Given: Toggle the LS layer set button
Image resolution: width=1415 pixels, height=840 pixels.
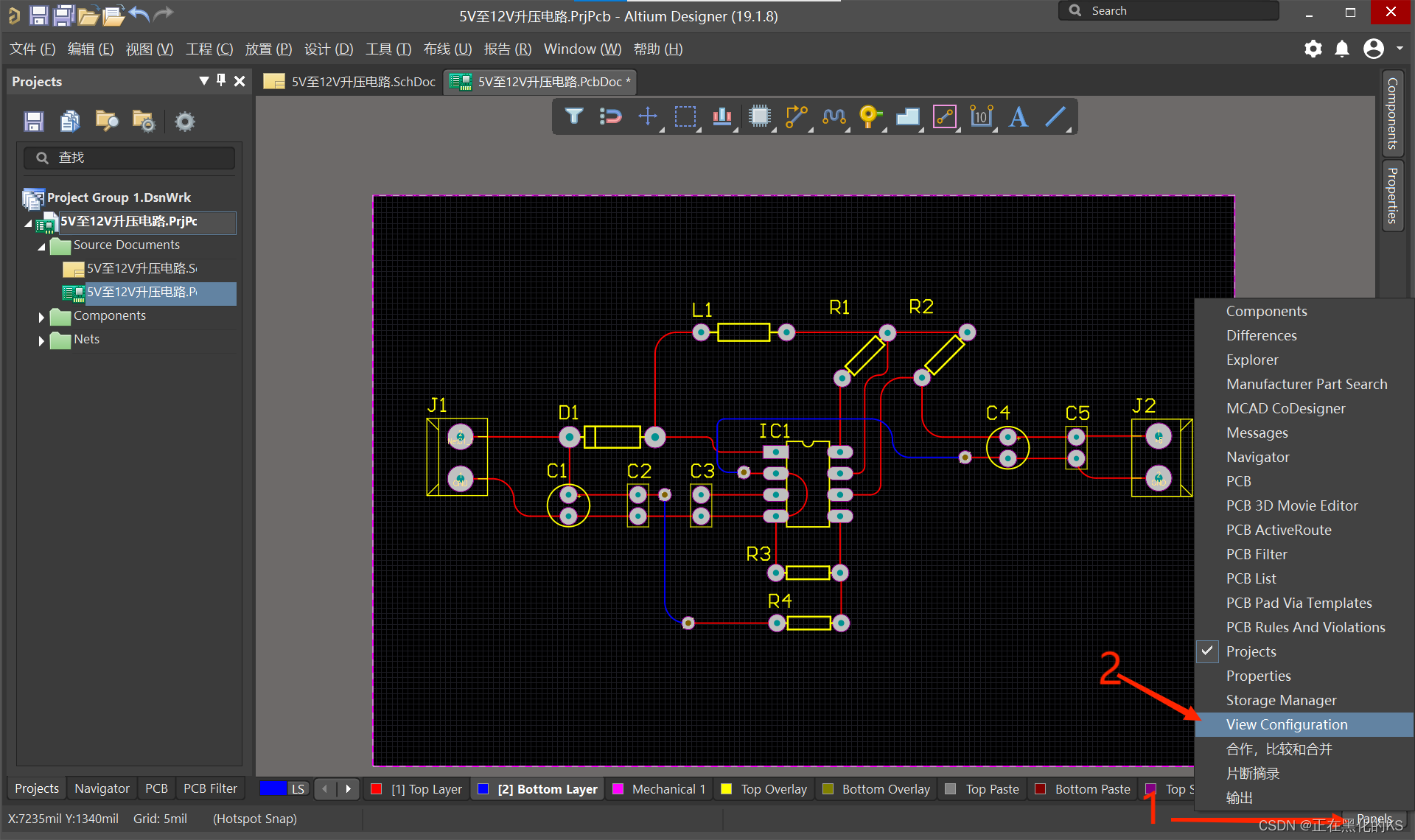Looking at the screenshot, I should (x=298, y=789).
